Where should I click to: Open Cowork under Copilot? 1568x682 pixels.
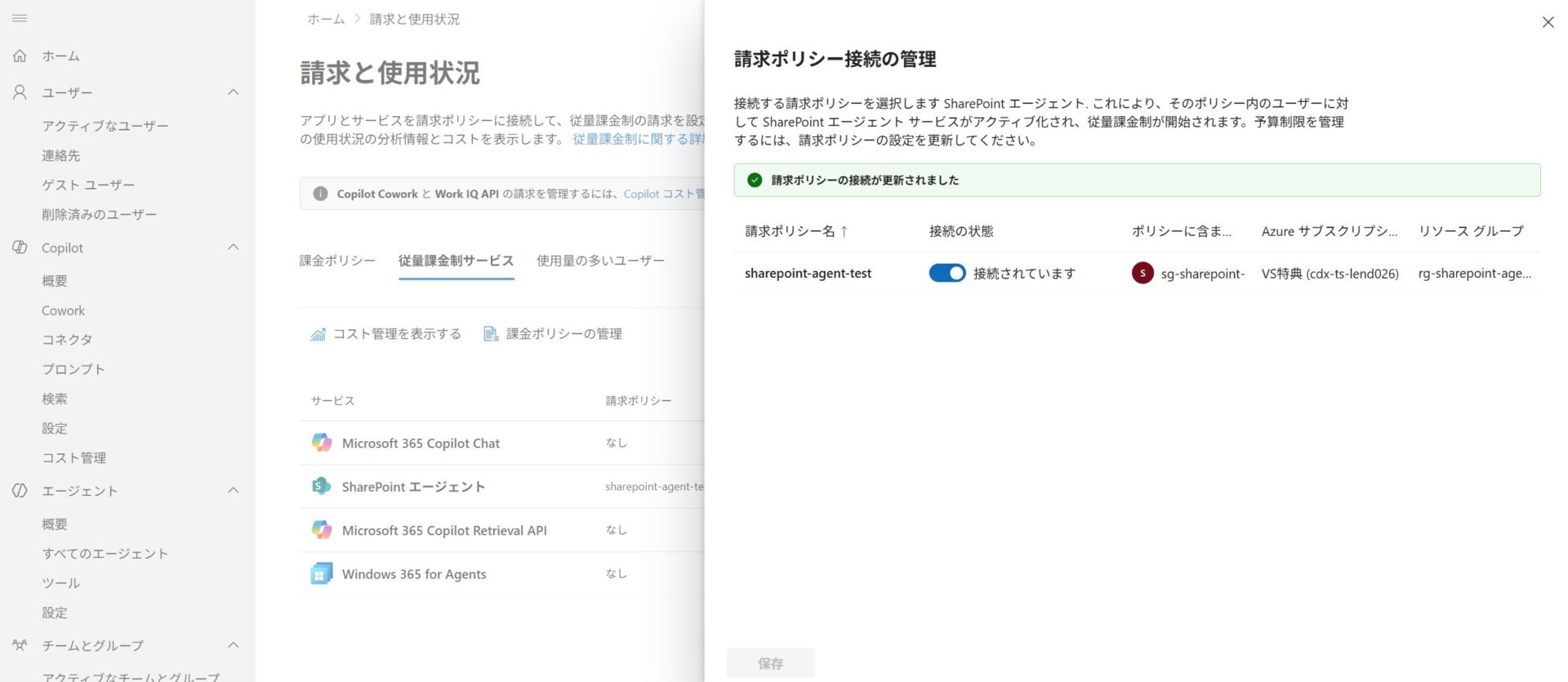(x=63, y=310)
